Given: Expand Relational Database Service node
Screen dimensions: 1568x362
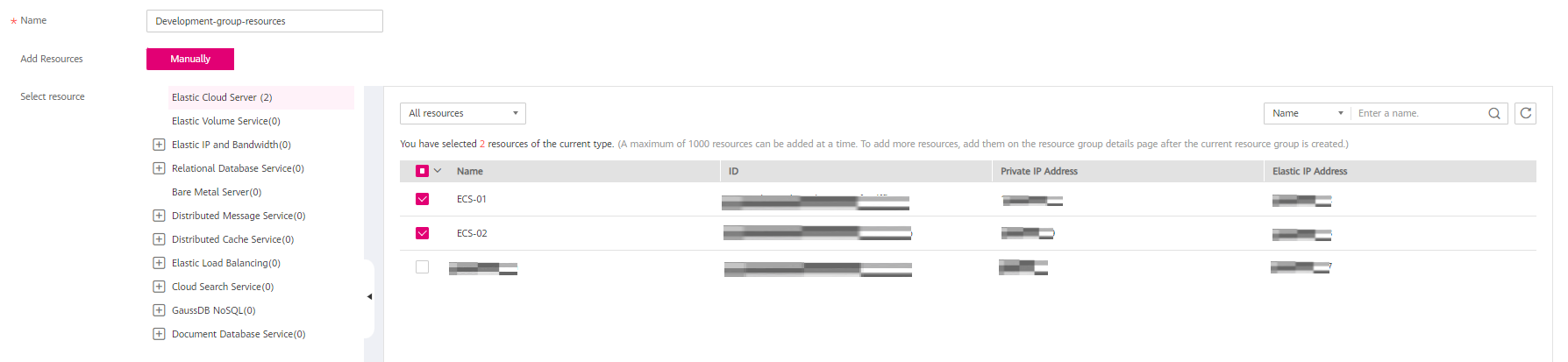Looking at the screenshot, I should (159, 168).
